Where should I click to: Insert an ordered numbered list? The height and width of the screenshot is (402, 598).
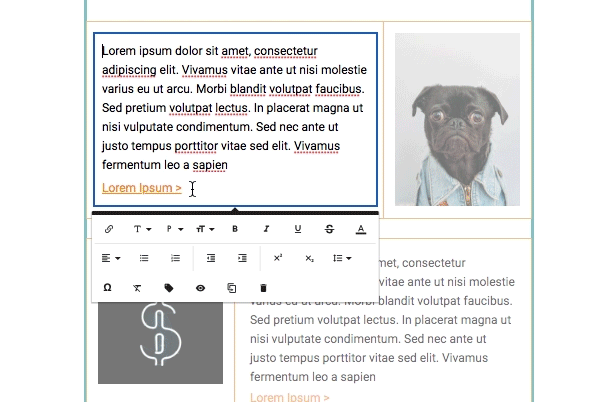coord(175,258)
